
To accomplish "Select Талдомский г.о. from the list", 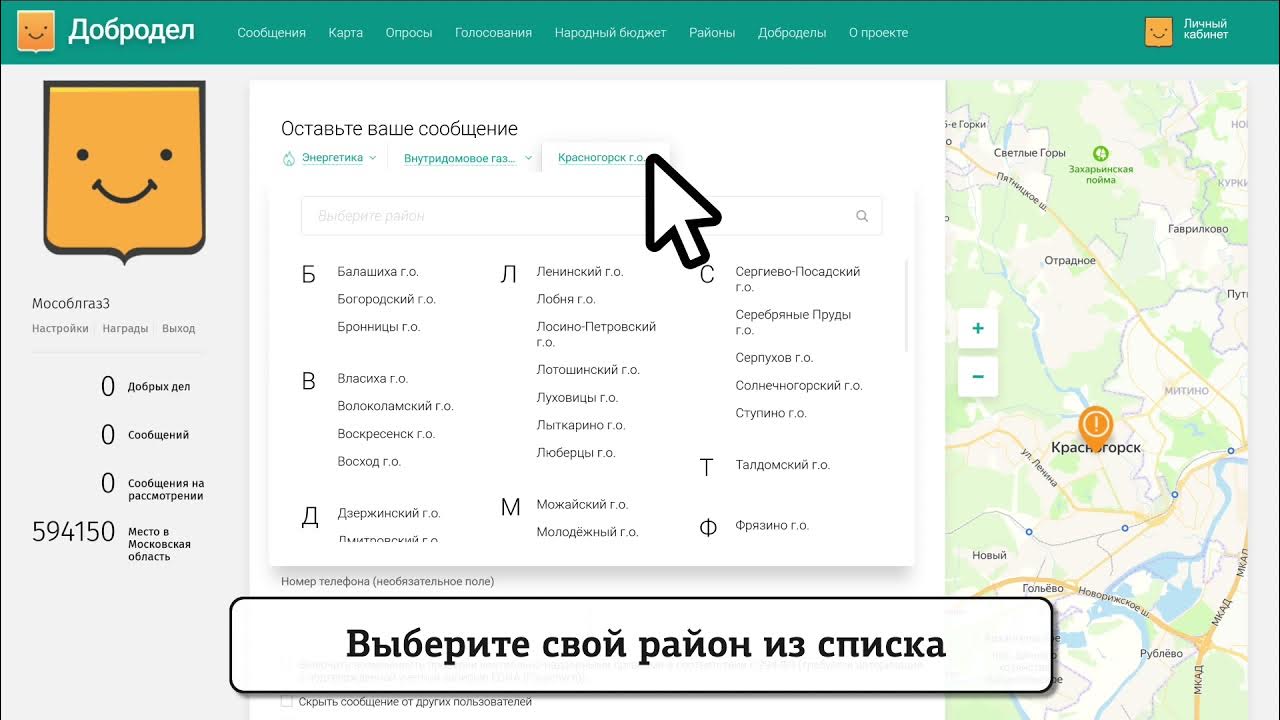I will [x=783, y=465].
